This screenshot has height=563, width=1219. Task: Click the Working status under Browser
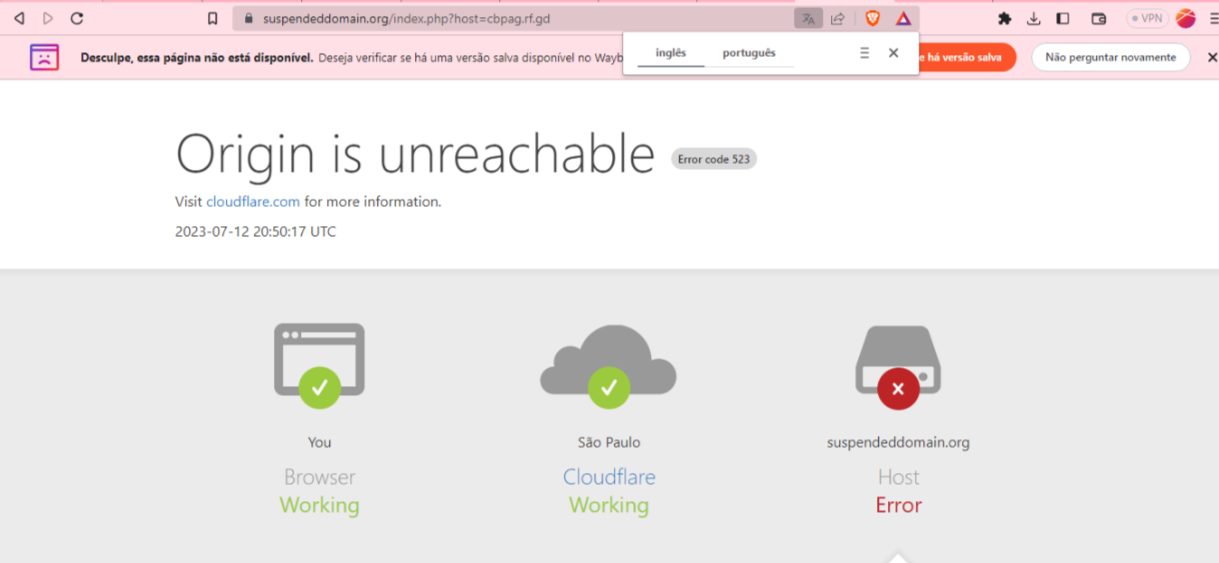click(319, 505)
